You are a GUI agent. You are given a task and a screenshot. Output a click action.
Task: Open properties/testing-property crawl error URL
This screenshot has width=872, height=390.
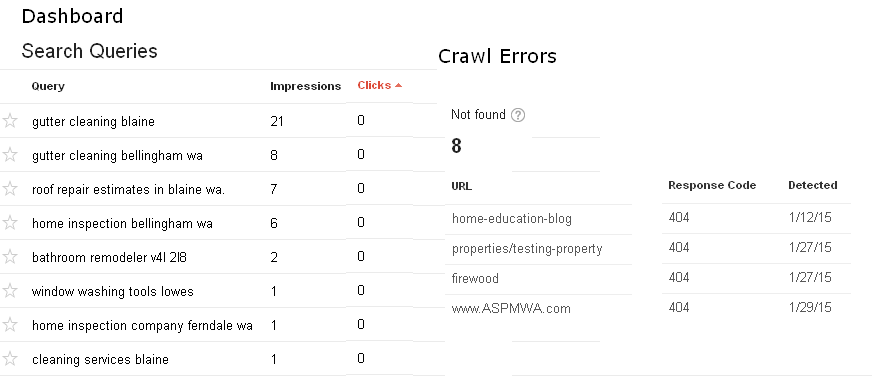click(x=527, y=249)
